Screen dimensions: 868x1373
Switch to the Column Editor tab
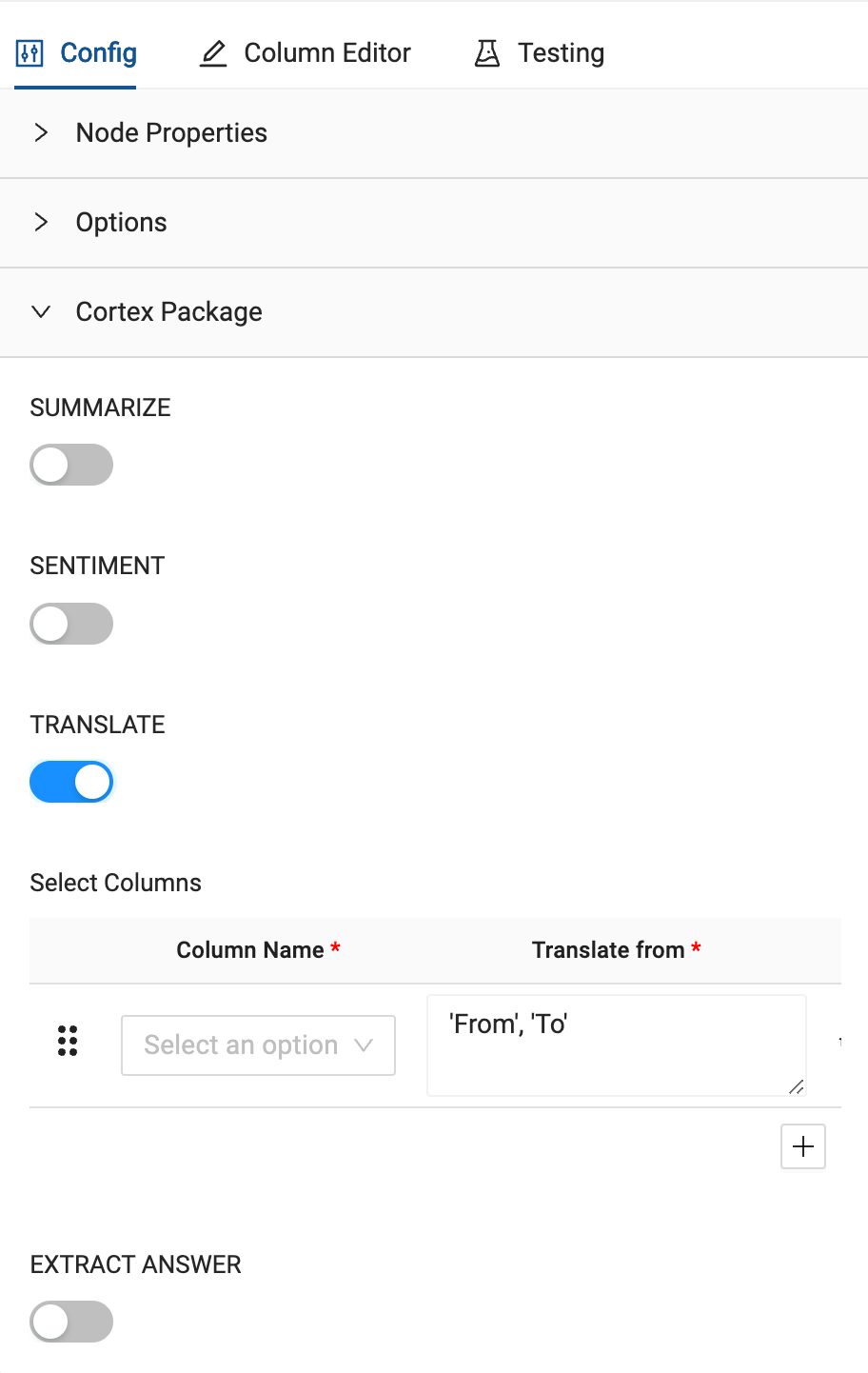coord(326,53)
